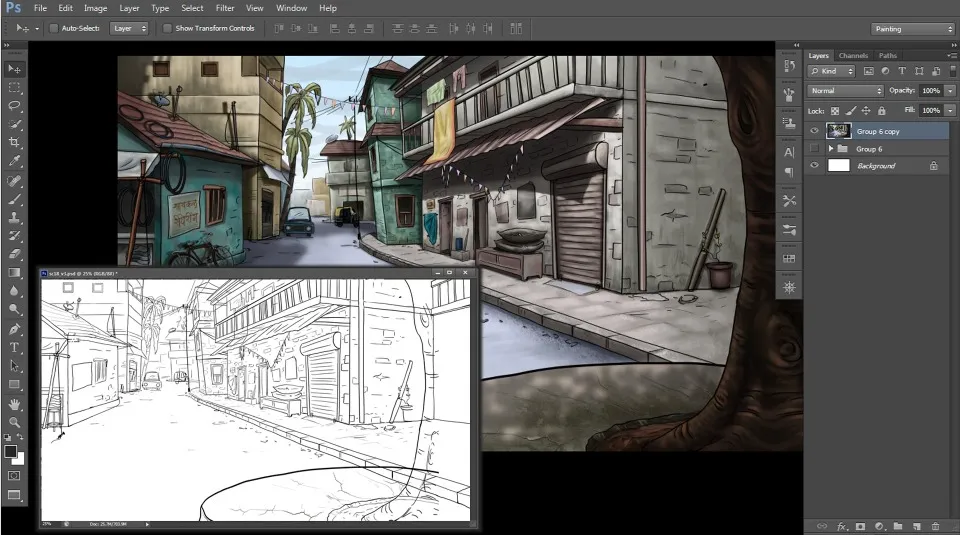
Task: Open the Window menu
Action: 291,8
